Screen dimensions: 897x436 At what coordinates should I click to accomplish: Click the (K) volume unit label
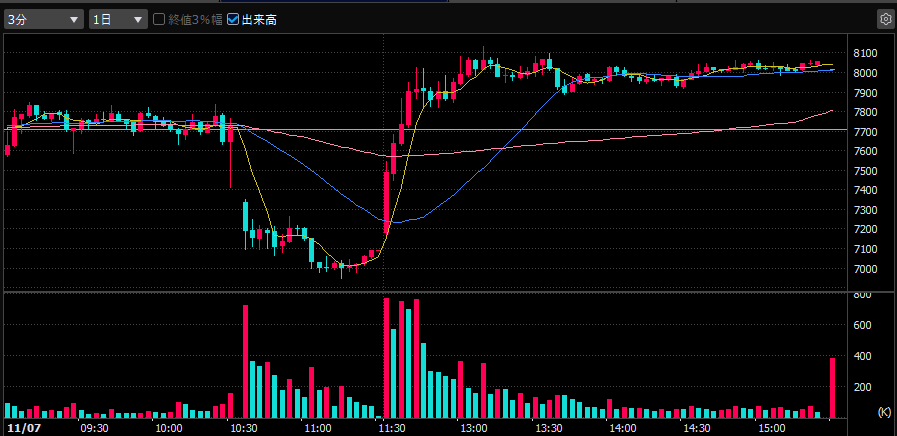pos(883,411)
